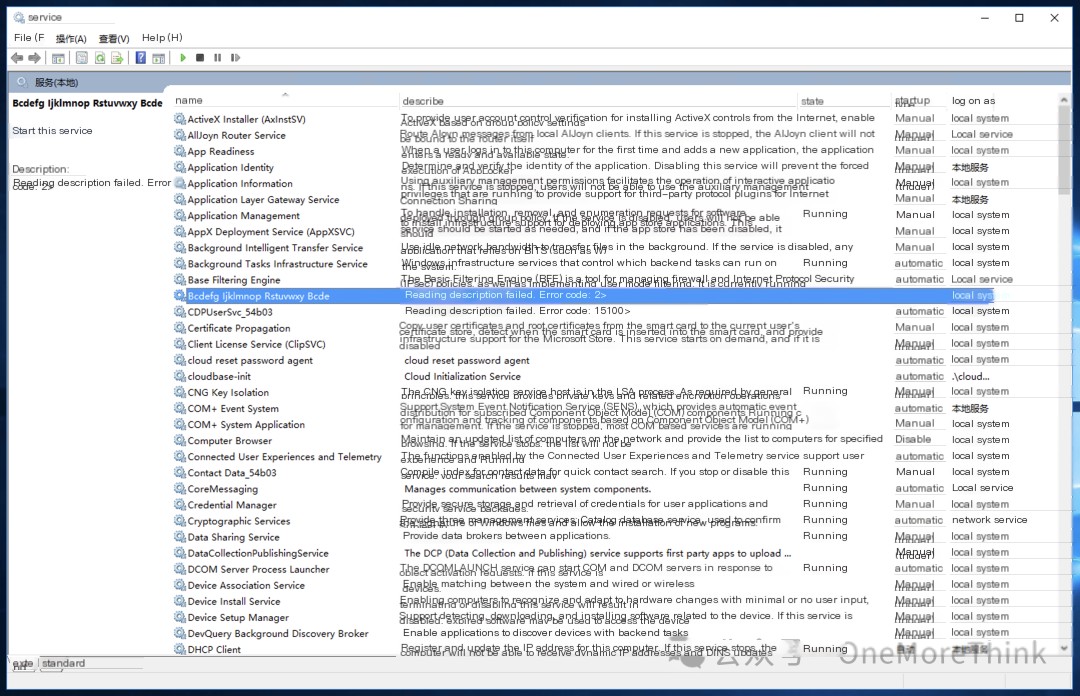The width and height of the screenshot is (1080, 696).
Task: Sort by the log on as column header
Action: pyautogui.click(x=973, y=101)
